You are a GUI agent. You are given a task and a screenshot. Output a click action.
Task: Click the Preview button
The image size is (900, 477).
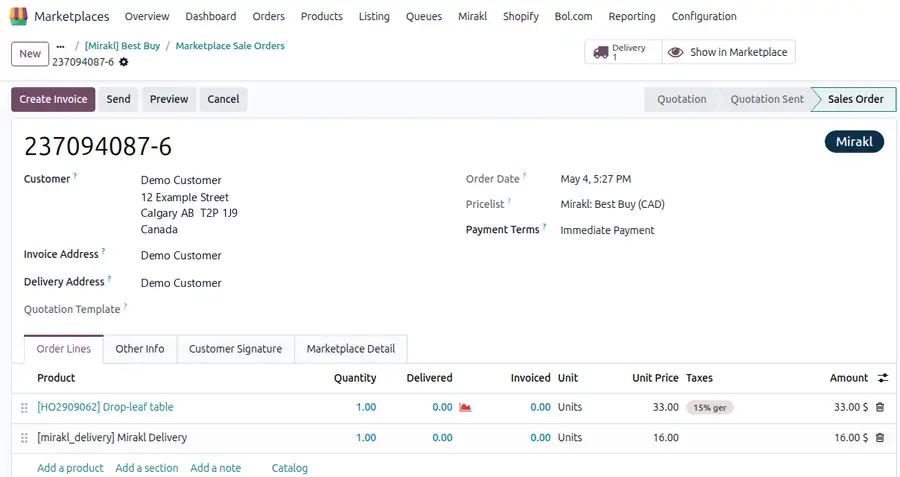click(169, 99)
